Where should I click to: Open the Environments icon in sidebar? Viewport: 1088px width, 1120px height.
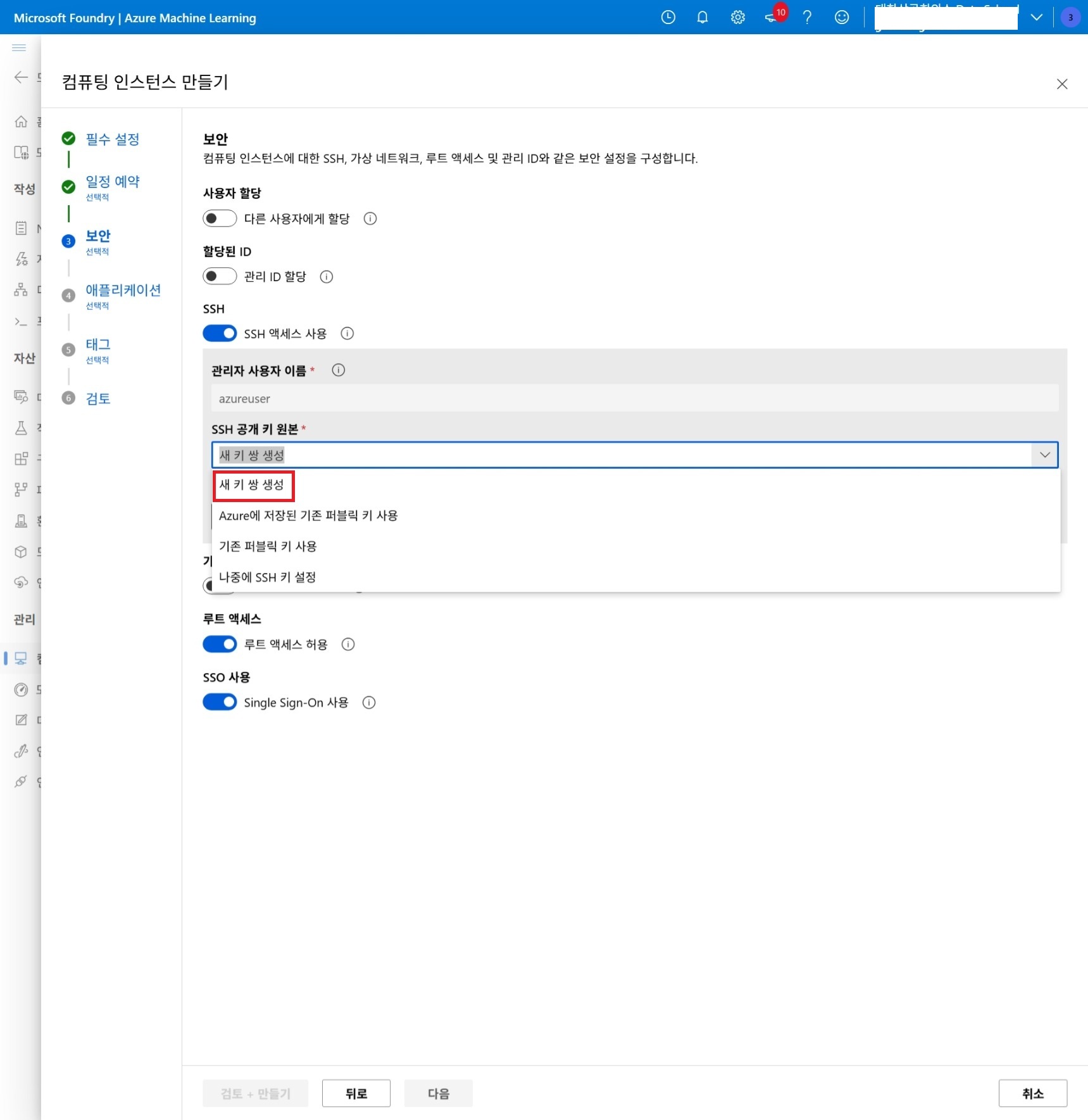(21, 520)
